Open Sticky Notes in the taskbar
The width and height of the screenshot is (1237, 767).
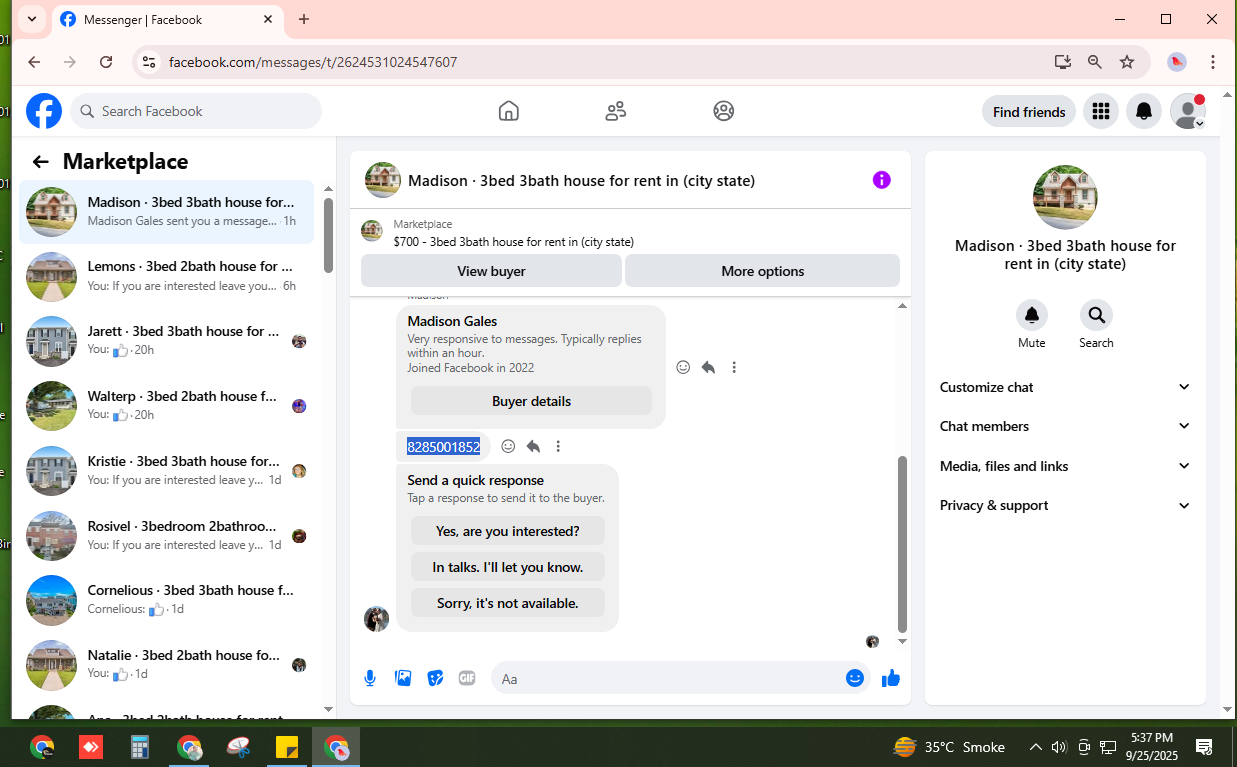(x=287, y=747)
